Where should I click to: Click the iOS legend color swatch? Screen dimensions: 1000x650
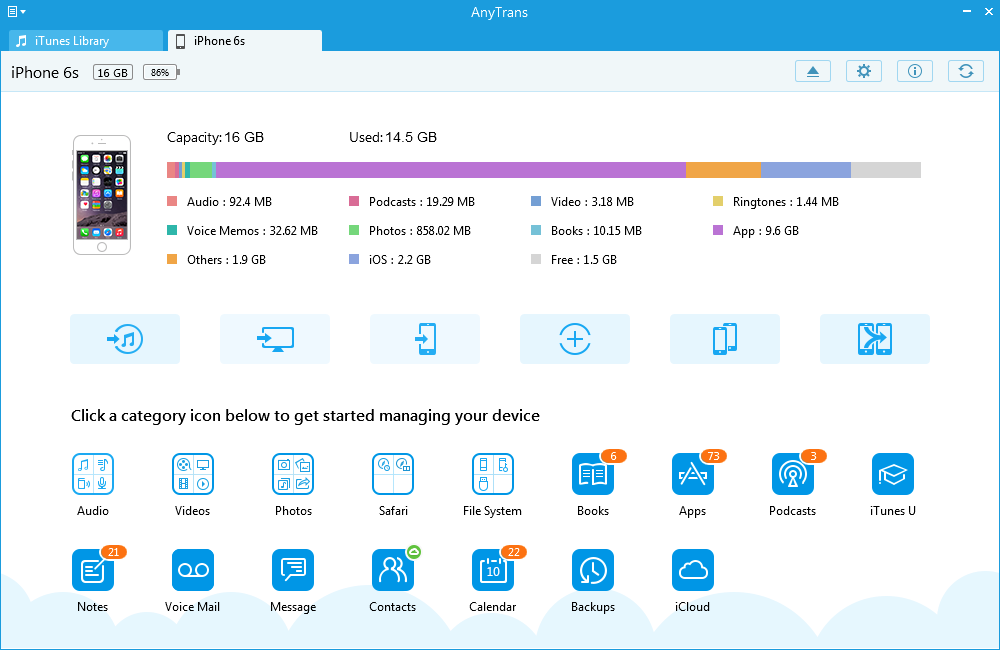(354, 259)
